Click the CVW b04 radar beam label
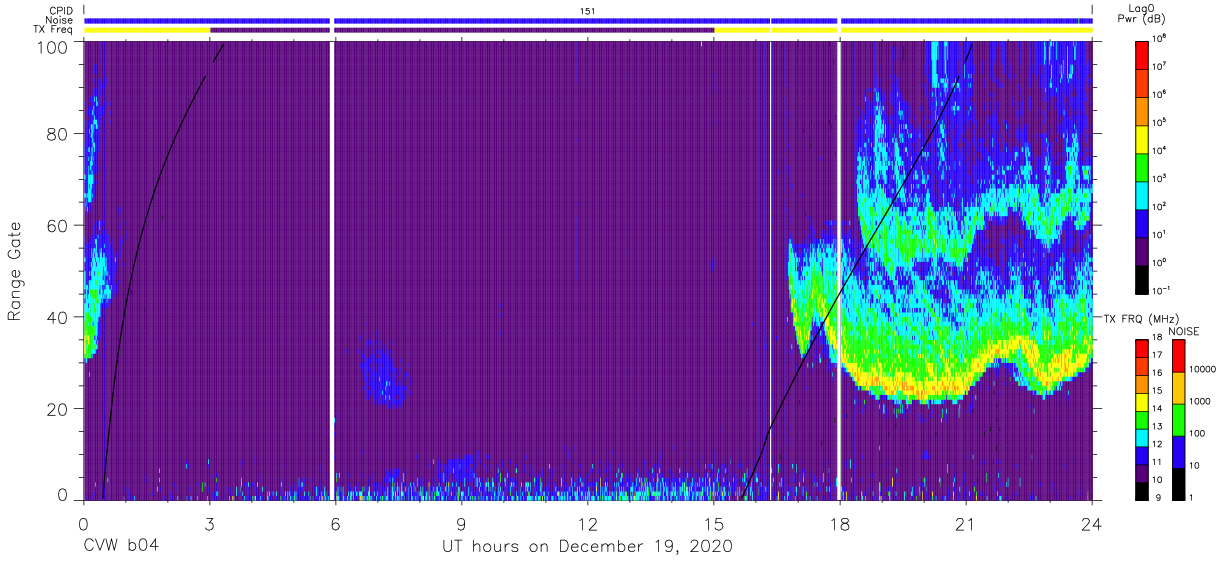This screenshot has height=567, width=1228. coord(120,547)
